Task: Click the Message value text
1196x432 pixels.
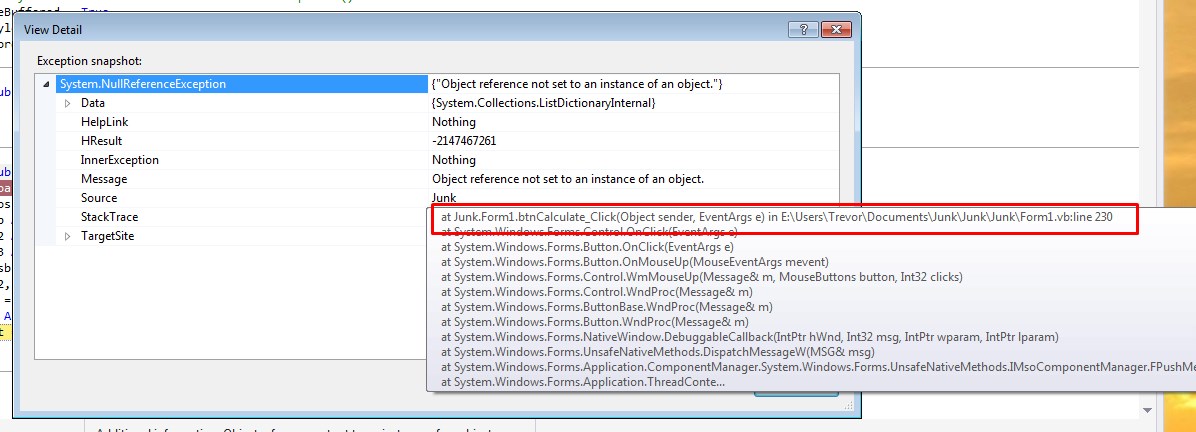Action: pyautogui.click(x=568, y=179)
